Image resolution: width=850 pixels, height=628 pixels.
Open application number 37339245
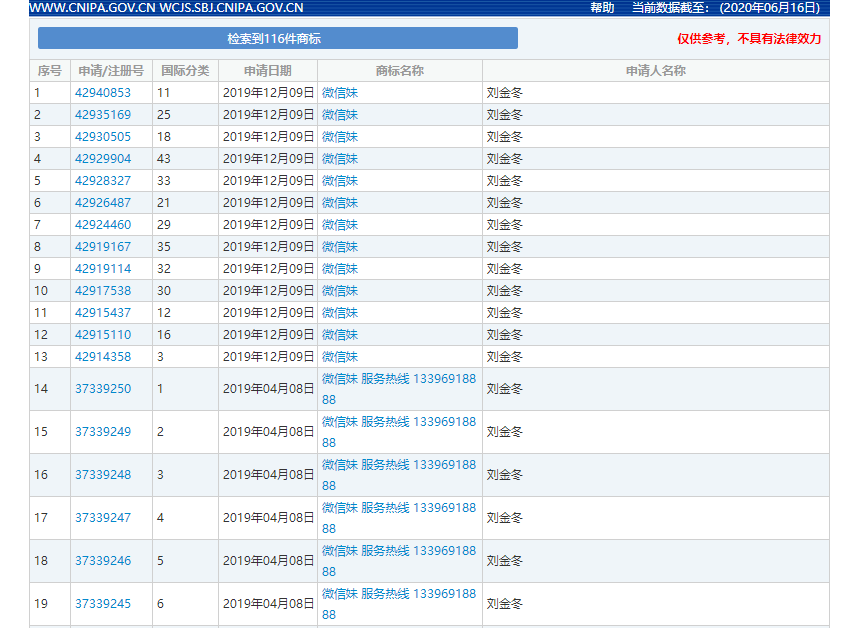click(103, 604)
